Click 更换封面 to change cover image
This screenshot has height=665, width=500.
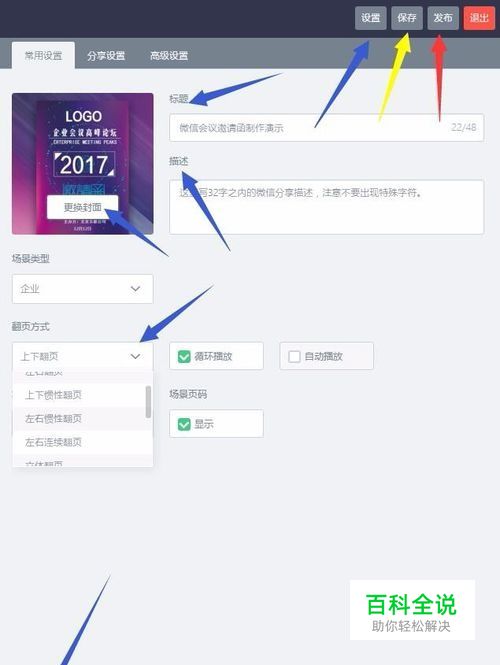(x=83, y=207)
